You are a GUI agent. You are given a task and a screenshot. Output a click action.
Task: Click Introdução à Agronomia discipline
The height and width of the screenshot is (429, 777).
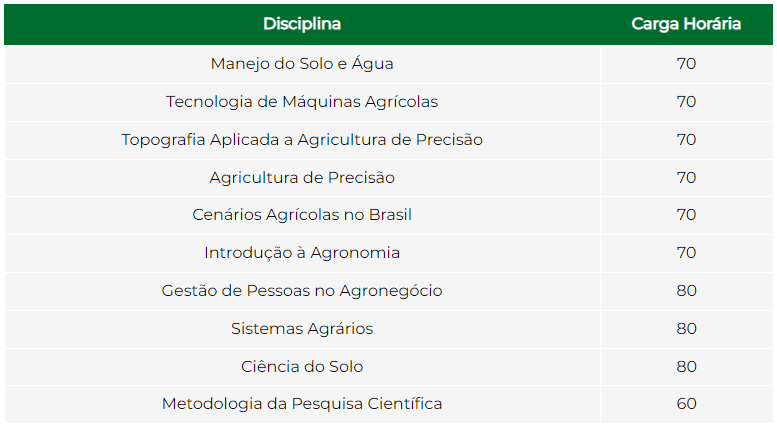[x=302, y=253]
